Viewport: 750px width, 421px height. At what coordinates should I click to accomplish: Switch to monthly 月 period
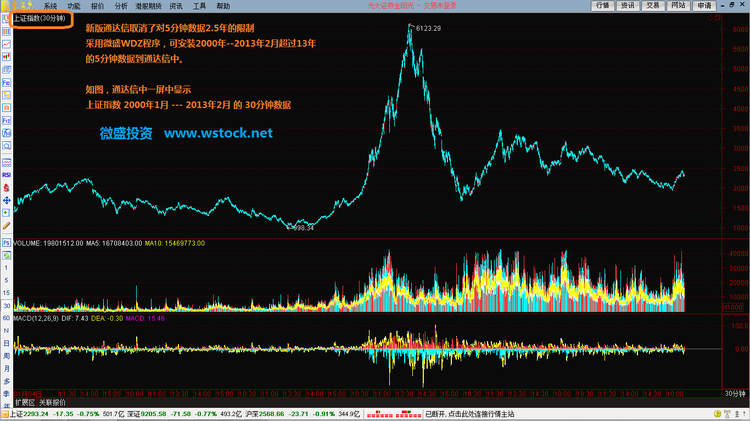pos(6,369)
